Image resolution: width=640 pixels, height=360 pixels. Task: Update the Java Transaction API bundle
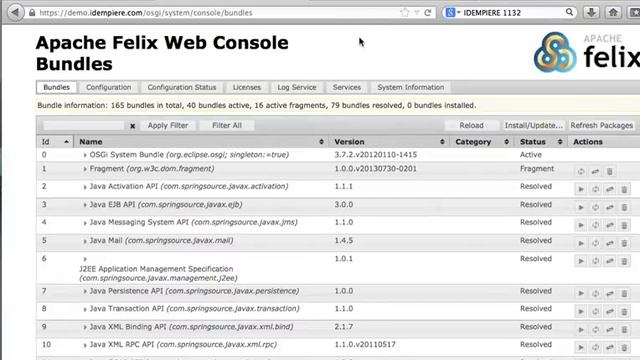610,312
